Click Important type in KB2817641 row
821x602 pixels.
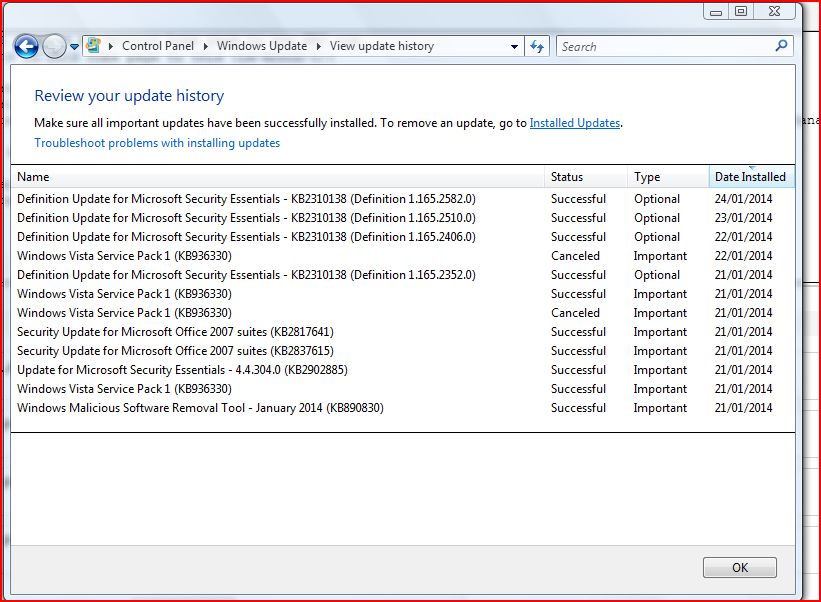point(660,332)
